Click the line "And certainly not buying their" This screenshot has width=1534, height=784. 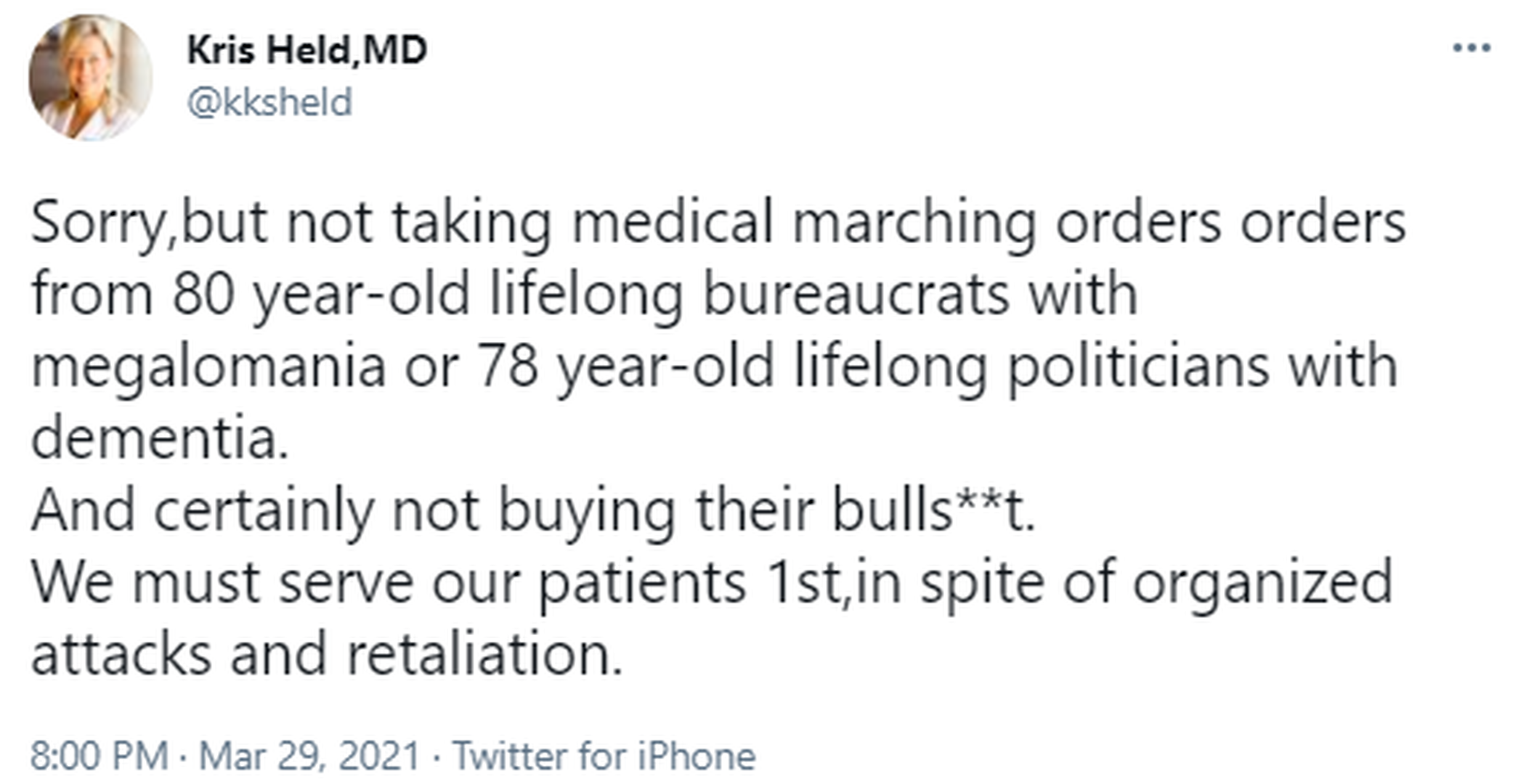point(532,510)
